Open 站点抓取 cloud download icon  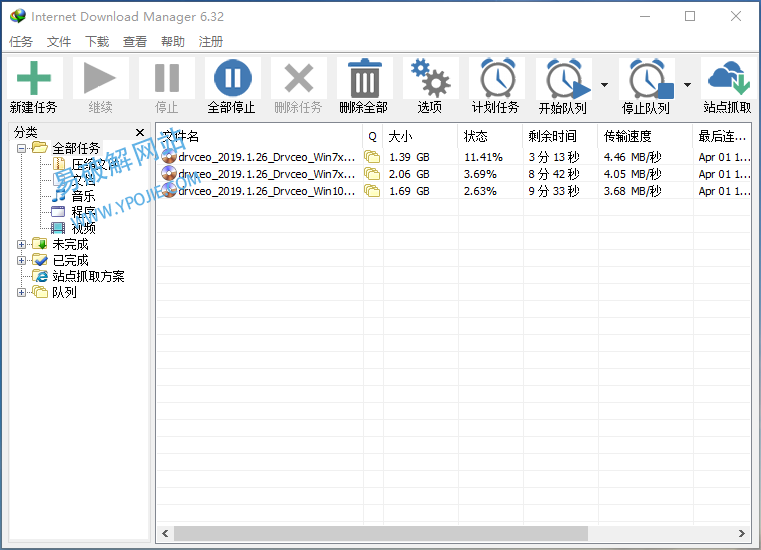point(728,78)
